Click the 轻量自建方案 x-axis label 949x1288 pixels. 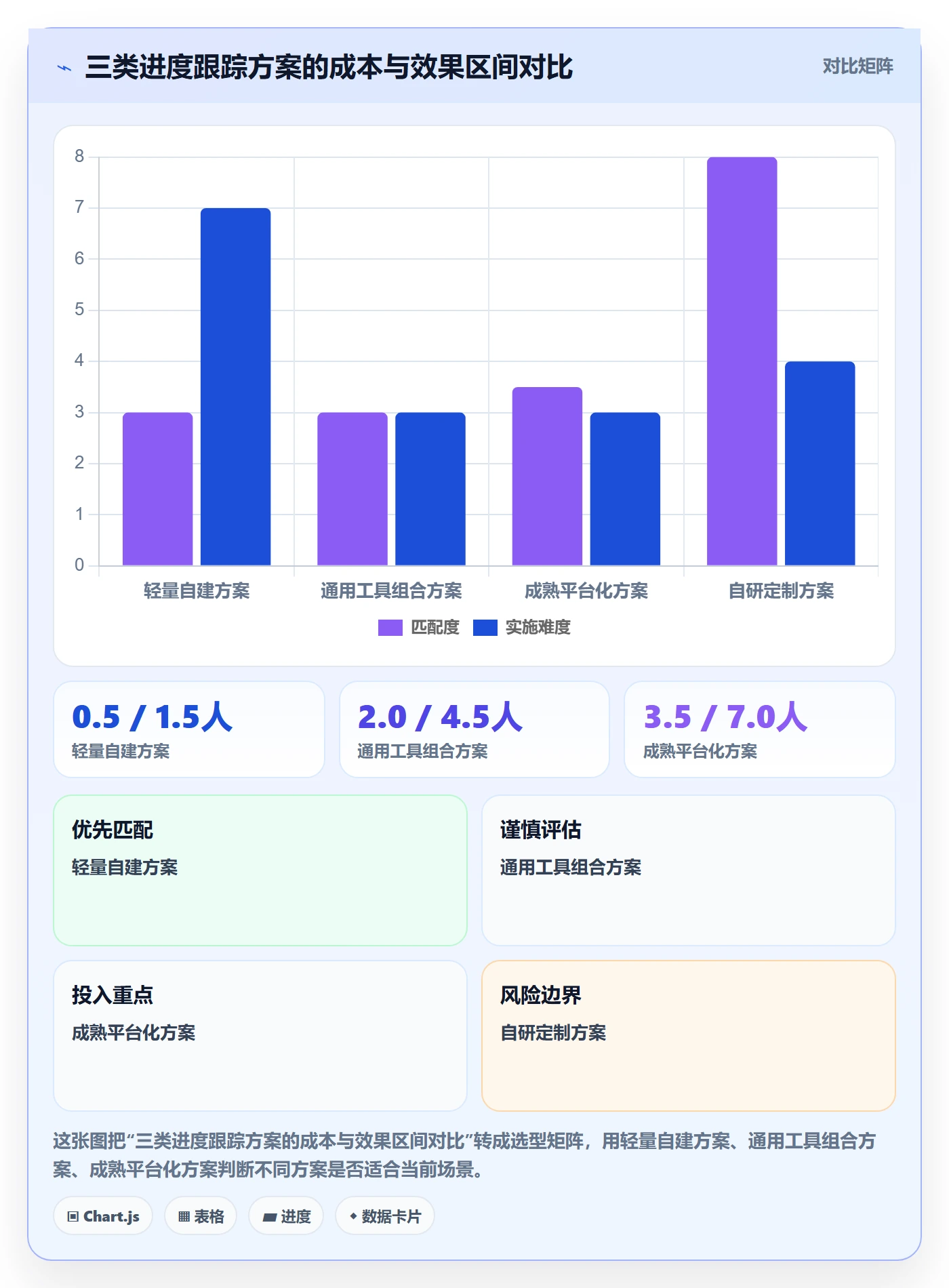click(197, 591)
